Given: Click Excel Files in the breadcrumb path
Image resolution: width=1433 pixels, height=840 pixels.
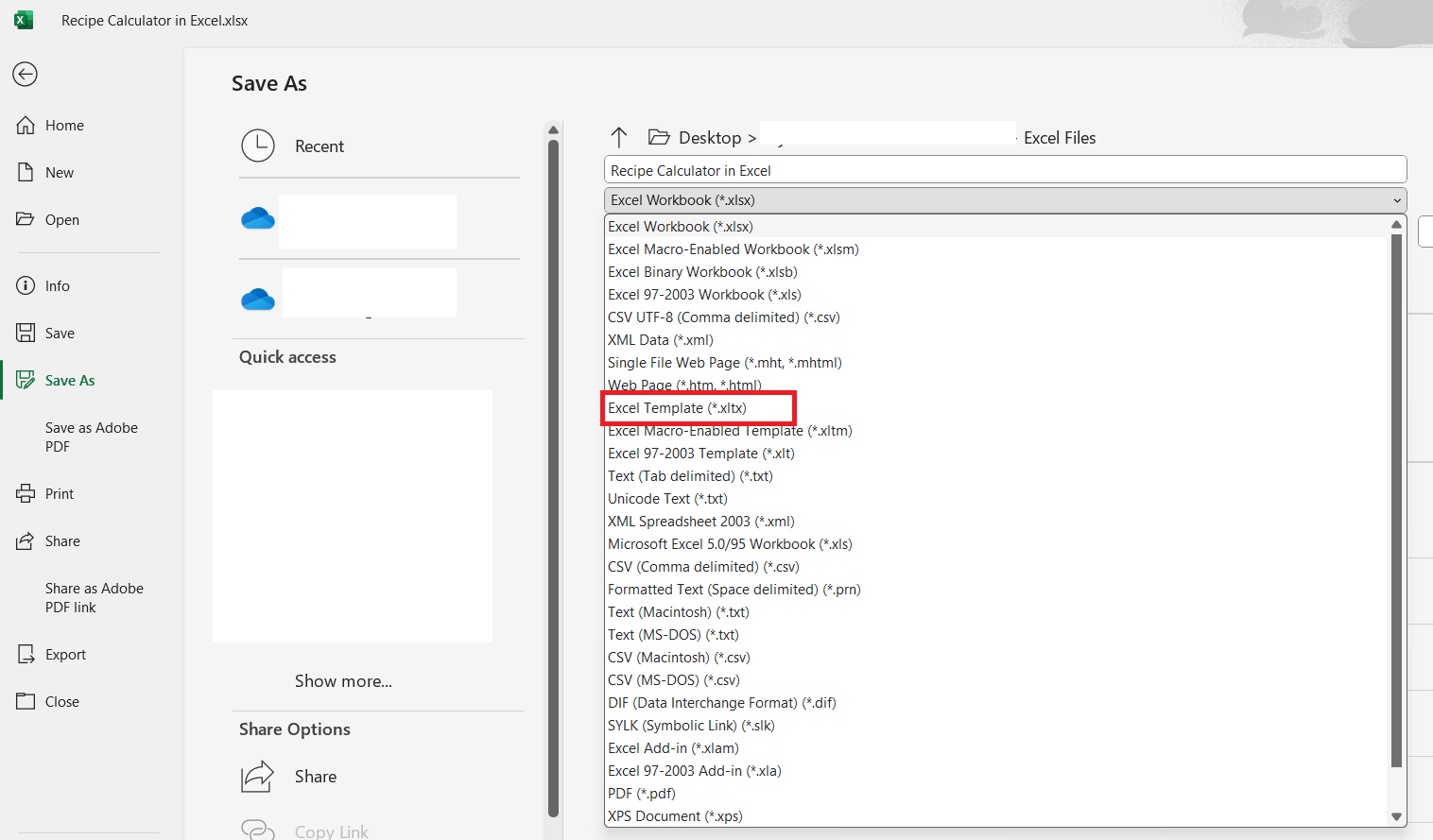Looking at the screenshot, I should point(1060,138).
